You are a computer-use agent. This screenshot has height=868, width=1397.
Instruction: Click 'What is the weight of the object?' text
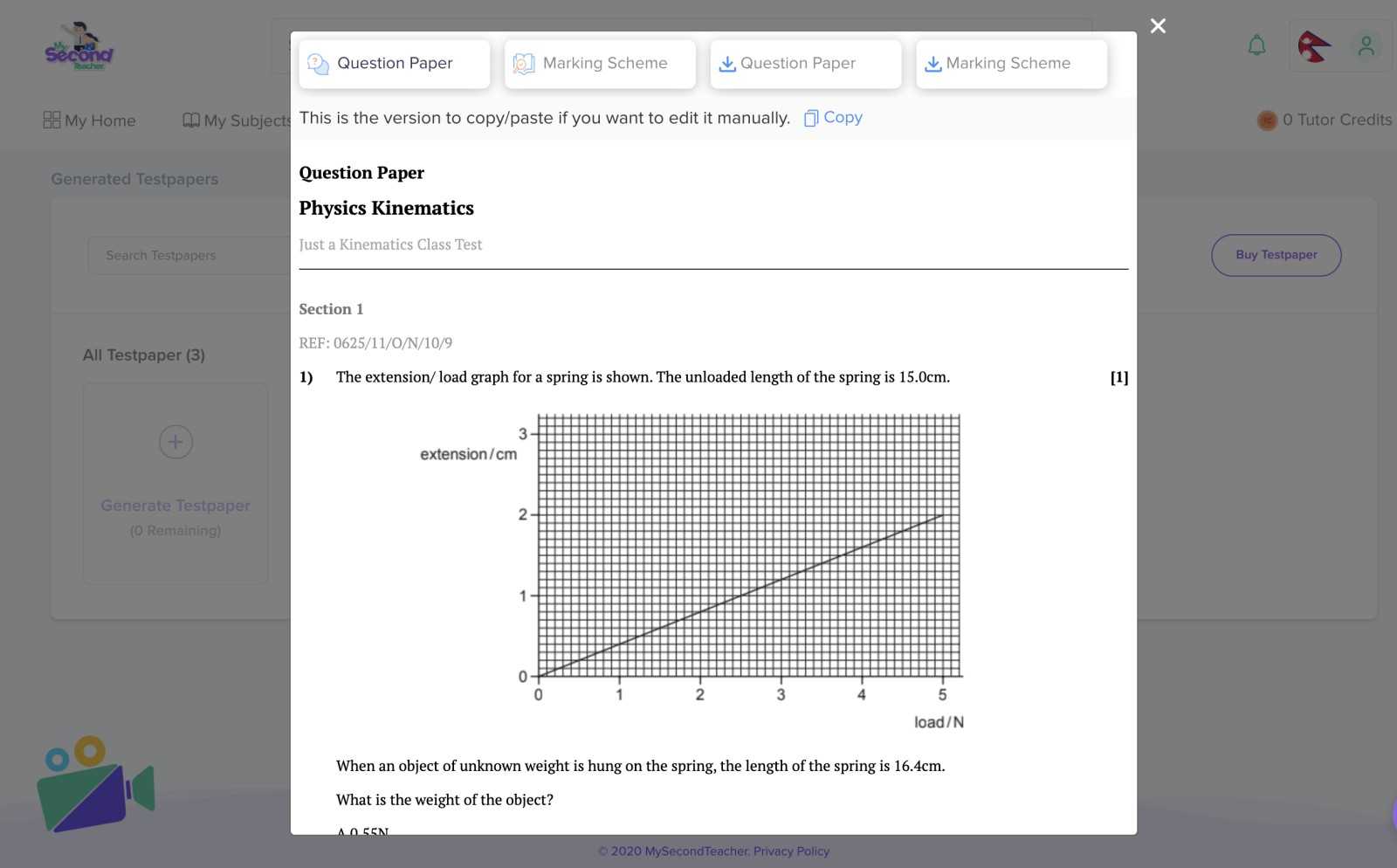coord(444,800)
